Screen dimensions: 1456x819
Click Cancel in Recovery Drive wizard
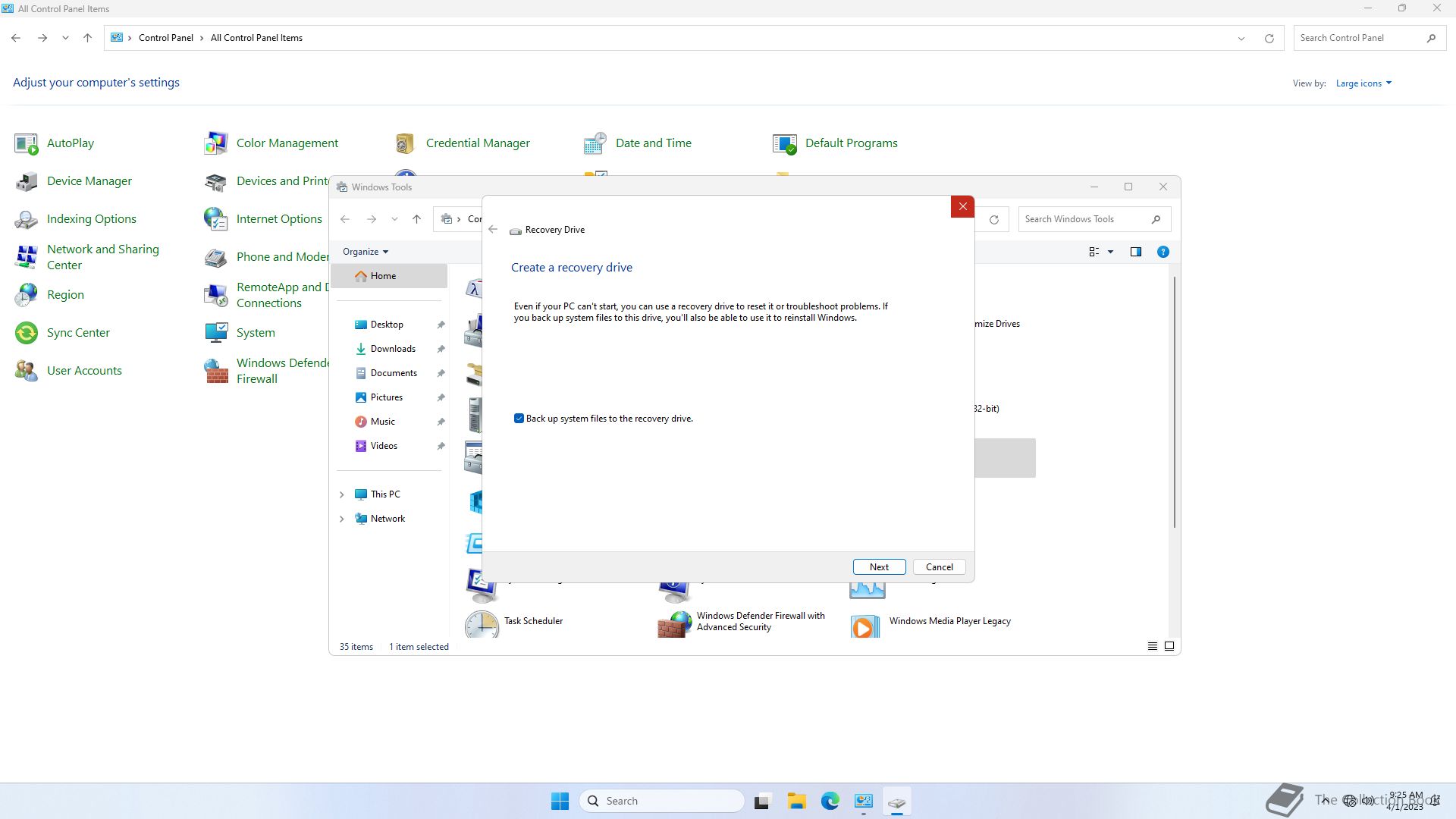point(939,567)
